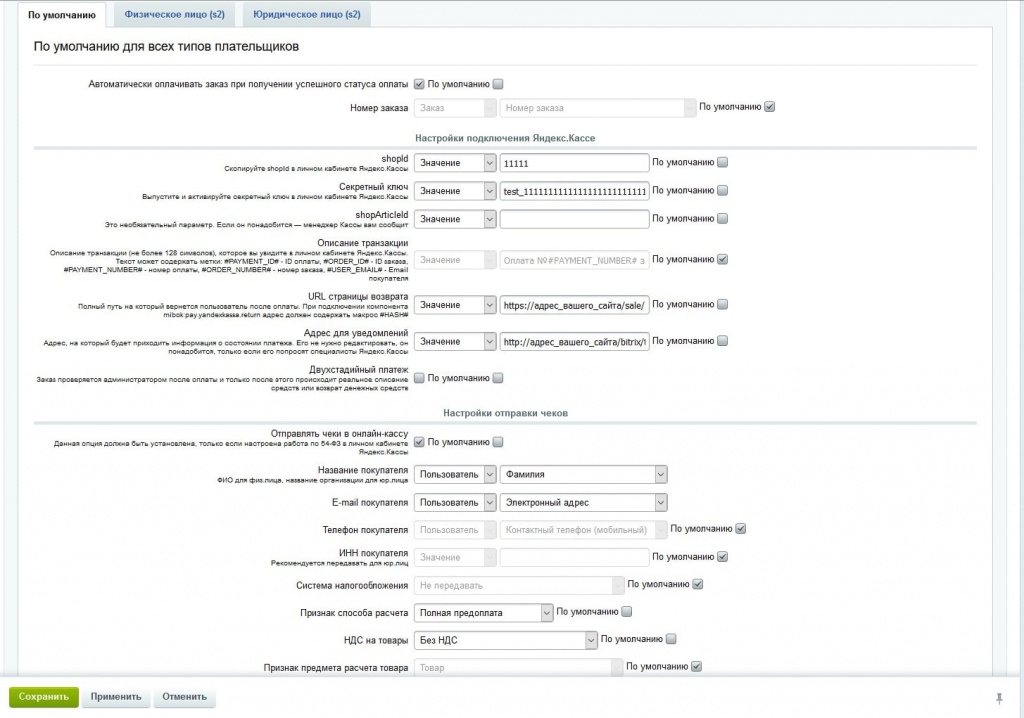Check По умолчанию for shopArticleId

(722, 219)
